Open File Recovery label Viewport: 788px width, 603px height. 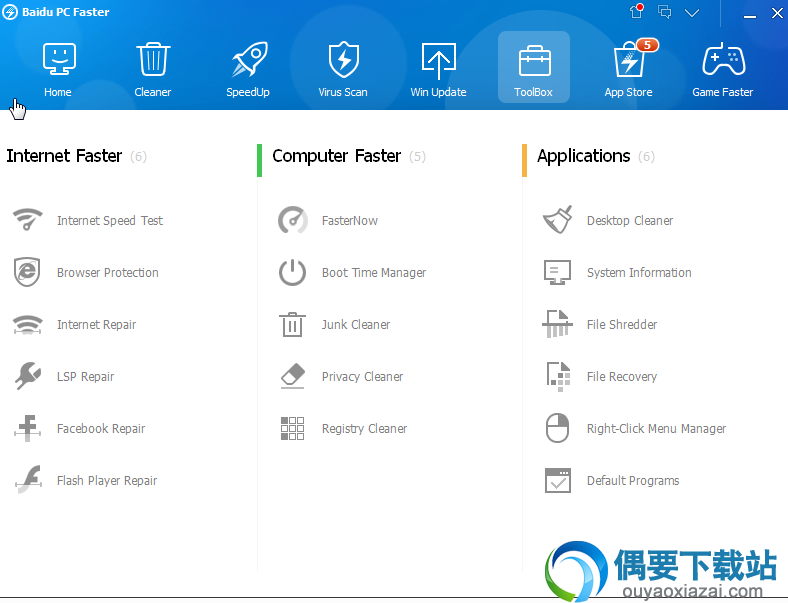pos(622,377)
